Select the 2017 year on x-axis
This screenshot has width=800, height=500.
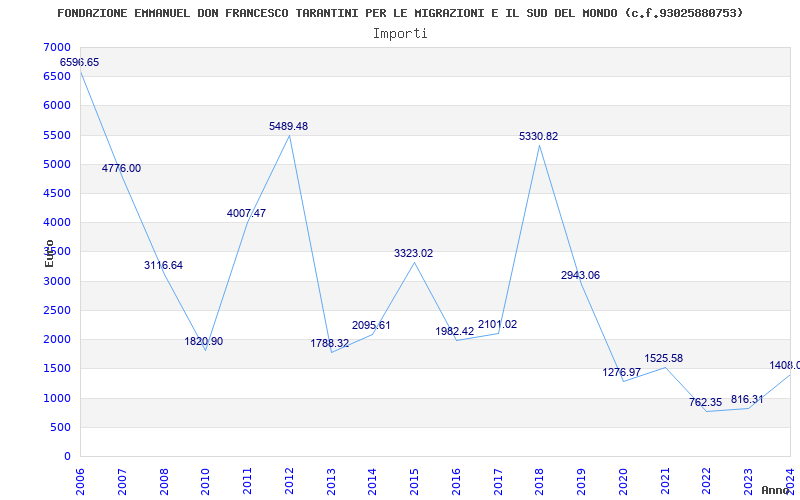click(x=498, y=482)
